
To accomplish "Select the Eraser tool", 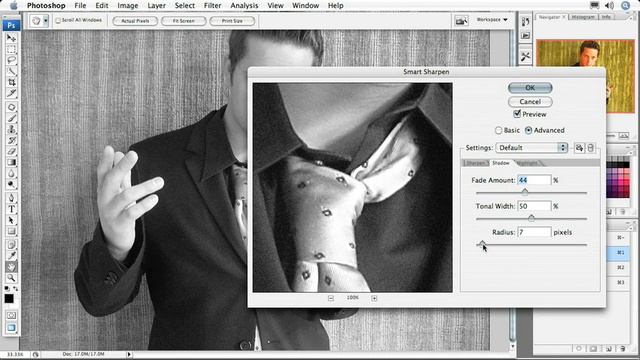I will coord(11,151).
